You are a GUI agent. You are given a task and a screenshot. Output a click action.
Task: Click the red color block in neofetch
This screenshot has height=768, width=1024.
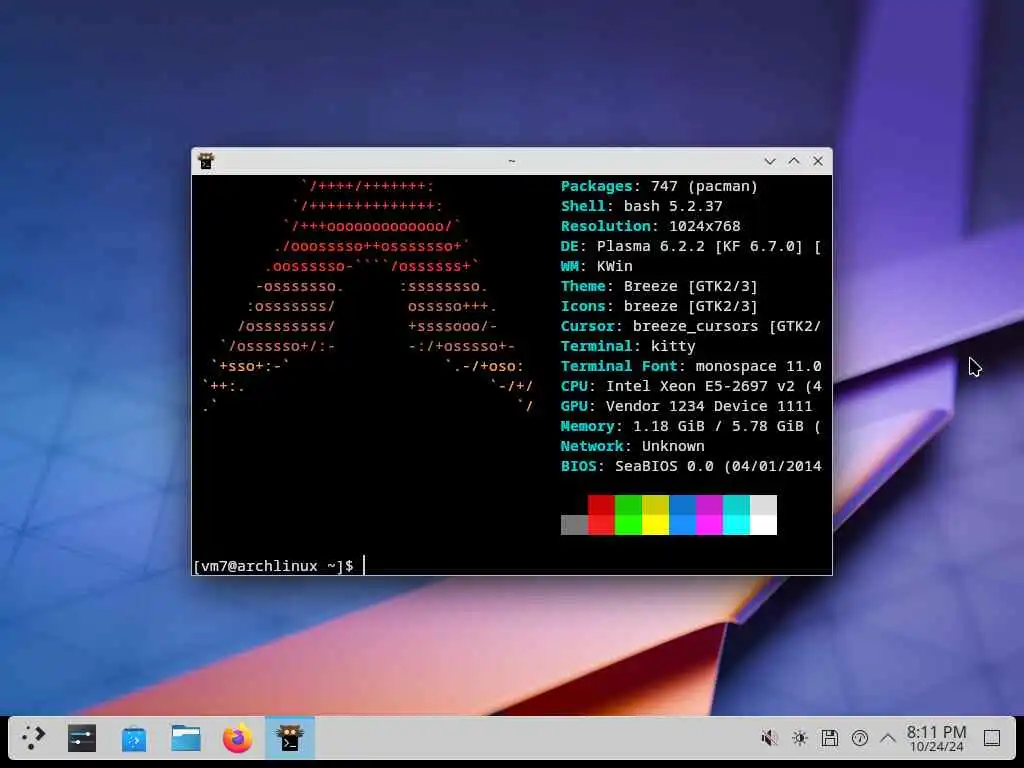pyautogui.click(x=601, y=515)
